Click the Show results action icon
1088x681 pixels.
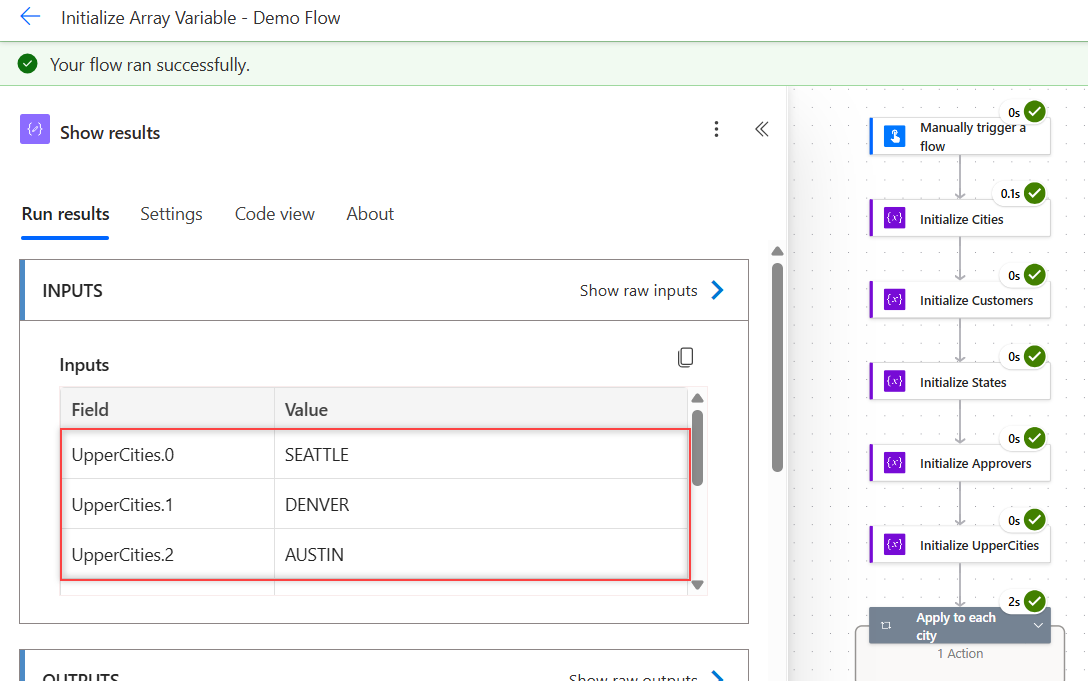[35, 129]
